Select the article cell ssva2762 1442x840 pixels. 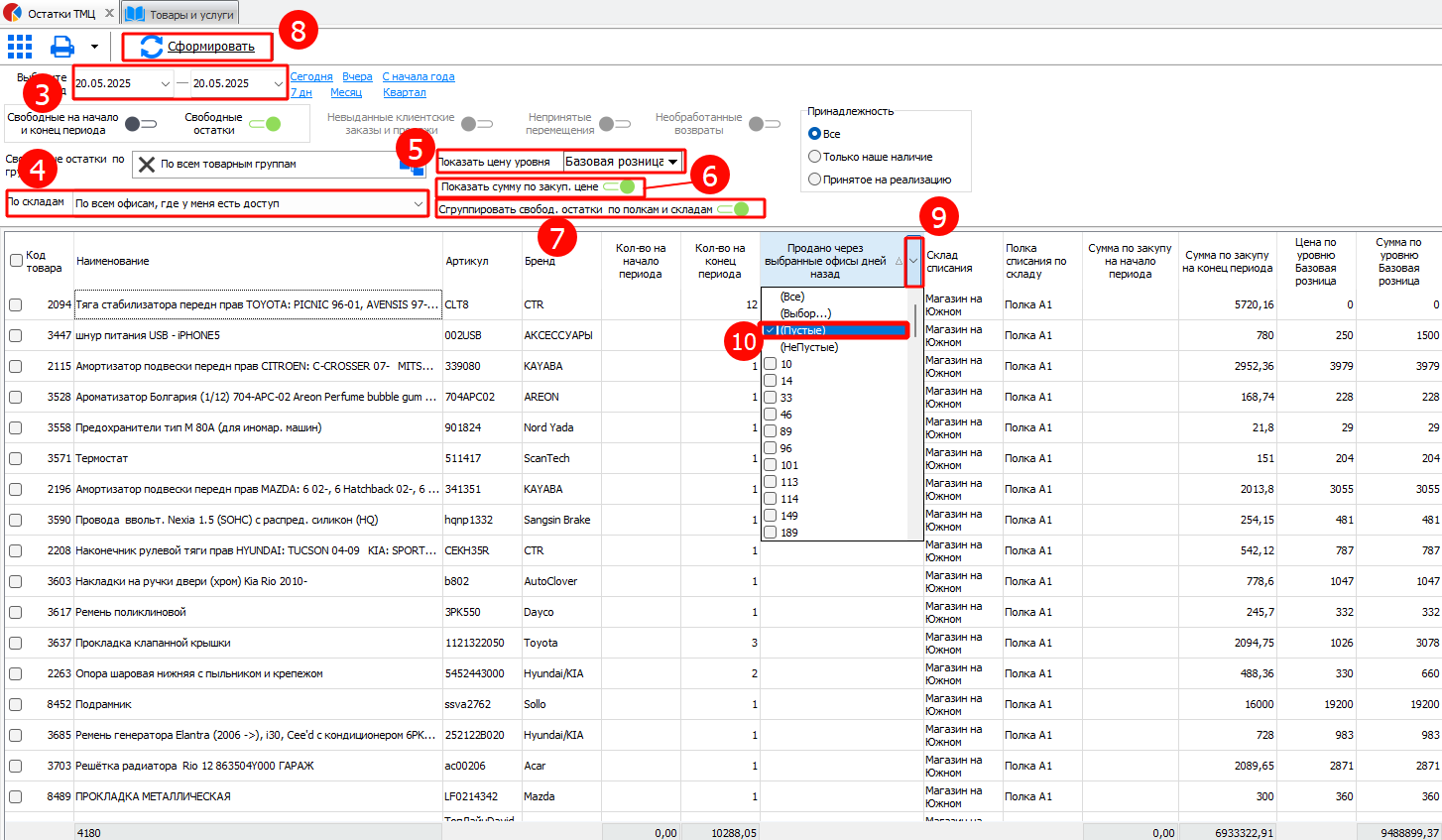[x=482, y=704]
